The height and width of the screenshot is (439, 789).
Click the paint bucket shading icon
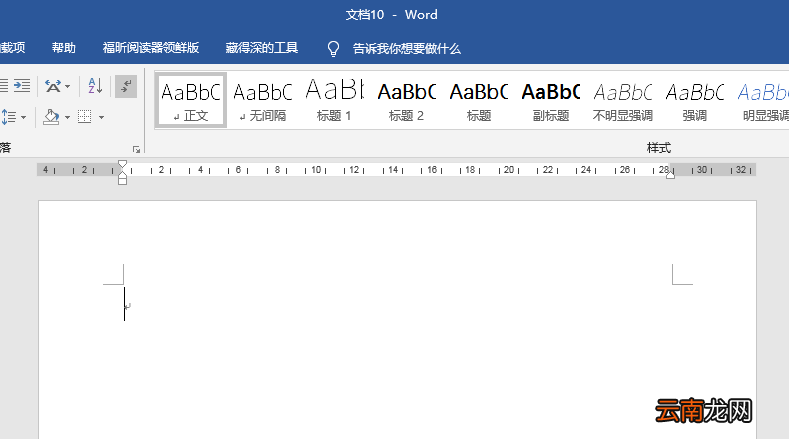(x=51, y=117)
